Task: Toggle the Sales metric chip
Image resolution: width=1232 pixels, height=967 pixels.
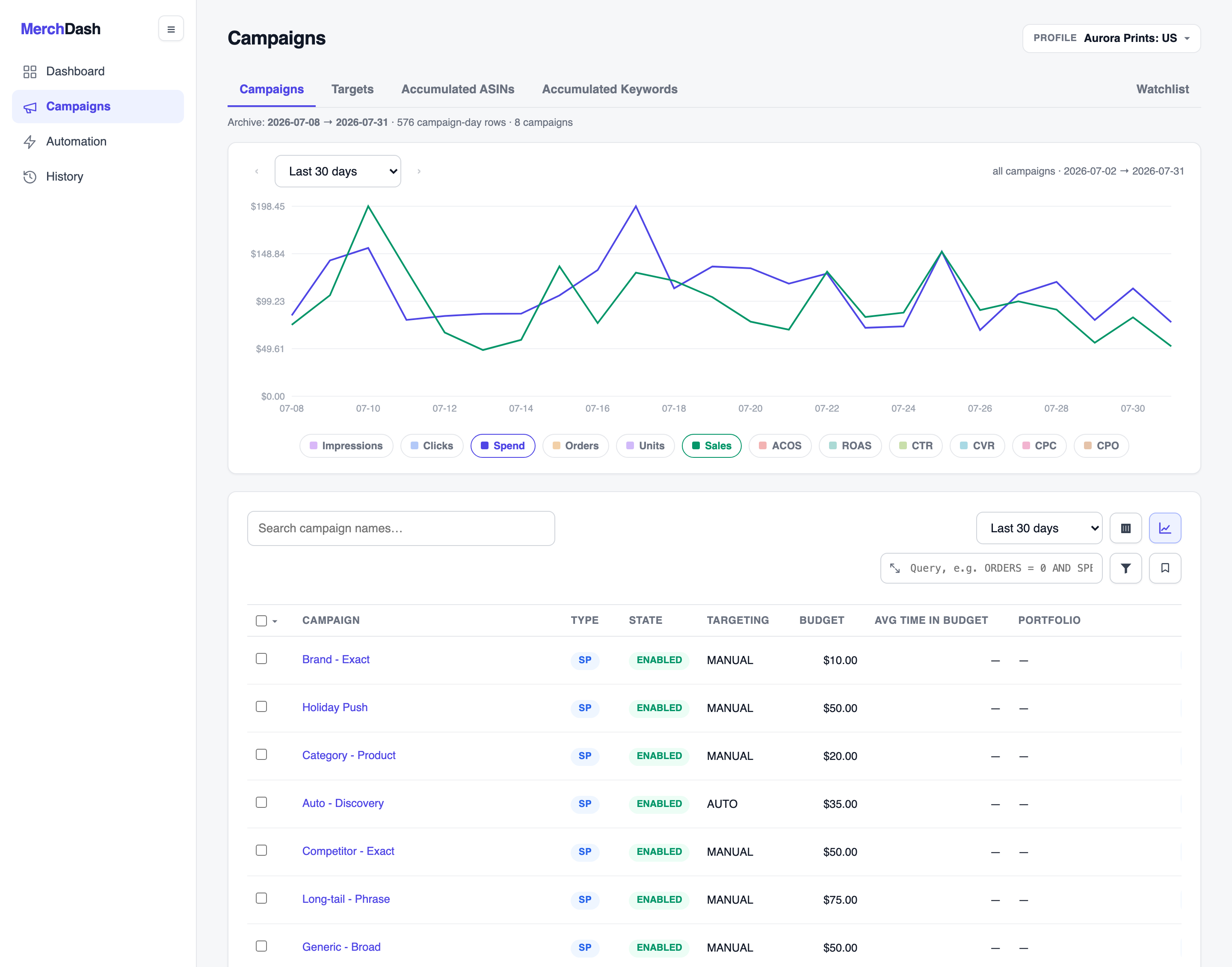Action: [x=712, y=445]
